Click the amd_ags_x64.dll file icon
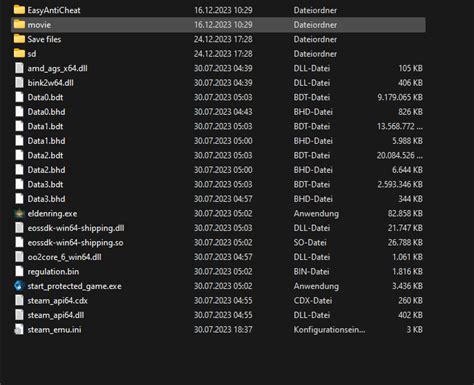This screenshot has height=385, width=474. click(x=19, y=68)
